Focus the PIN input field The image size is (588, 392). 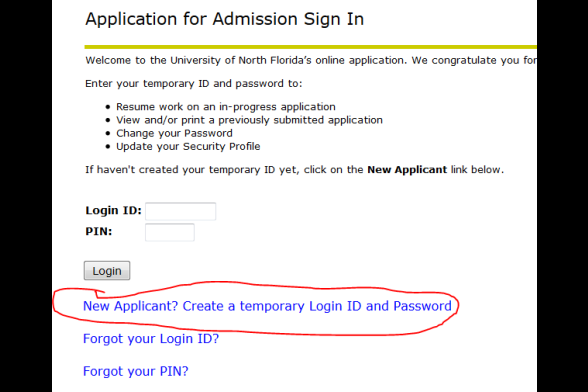[x=170, y=232]
